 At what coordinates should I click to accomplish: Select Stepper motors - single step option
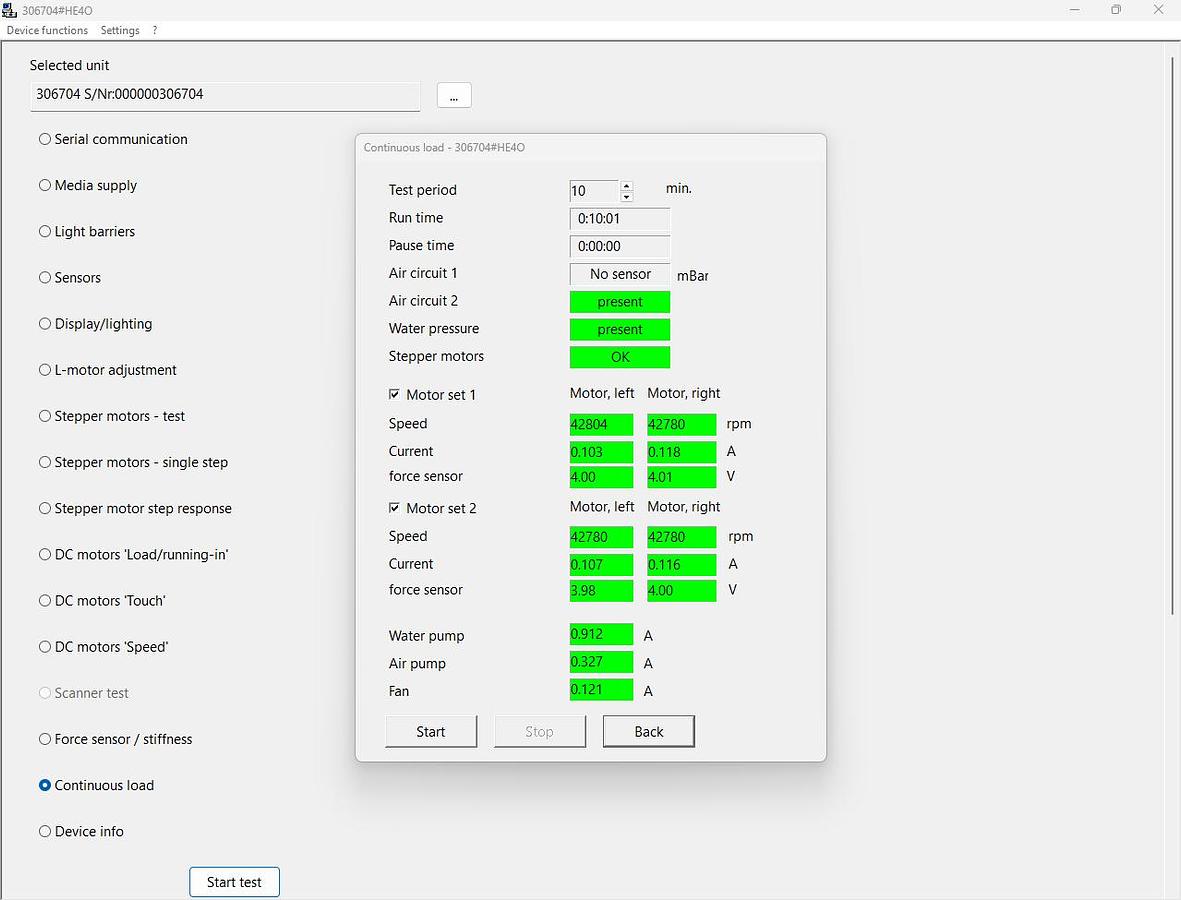(x=133, y=462)
